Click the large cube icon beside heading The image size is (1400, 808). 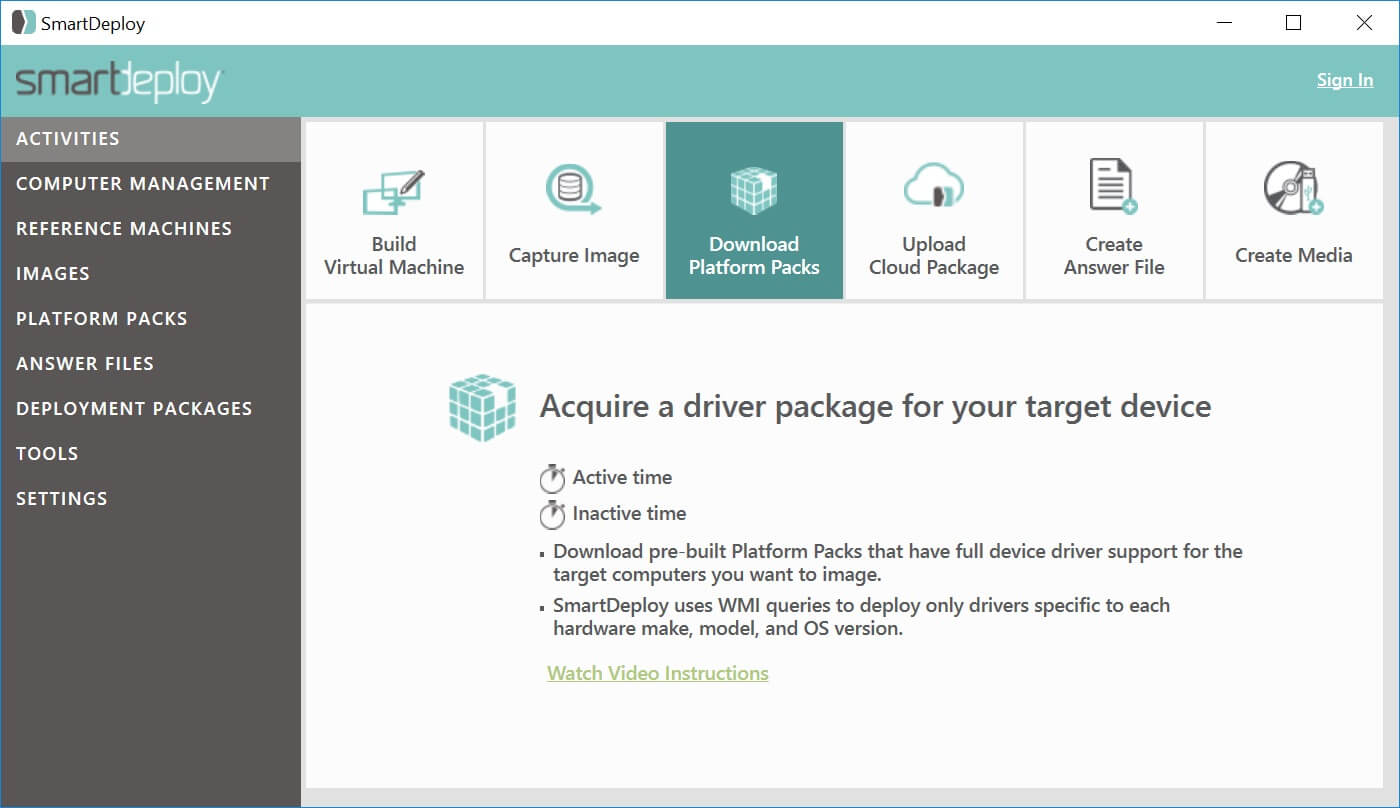tap(482, 408)
